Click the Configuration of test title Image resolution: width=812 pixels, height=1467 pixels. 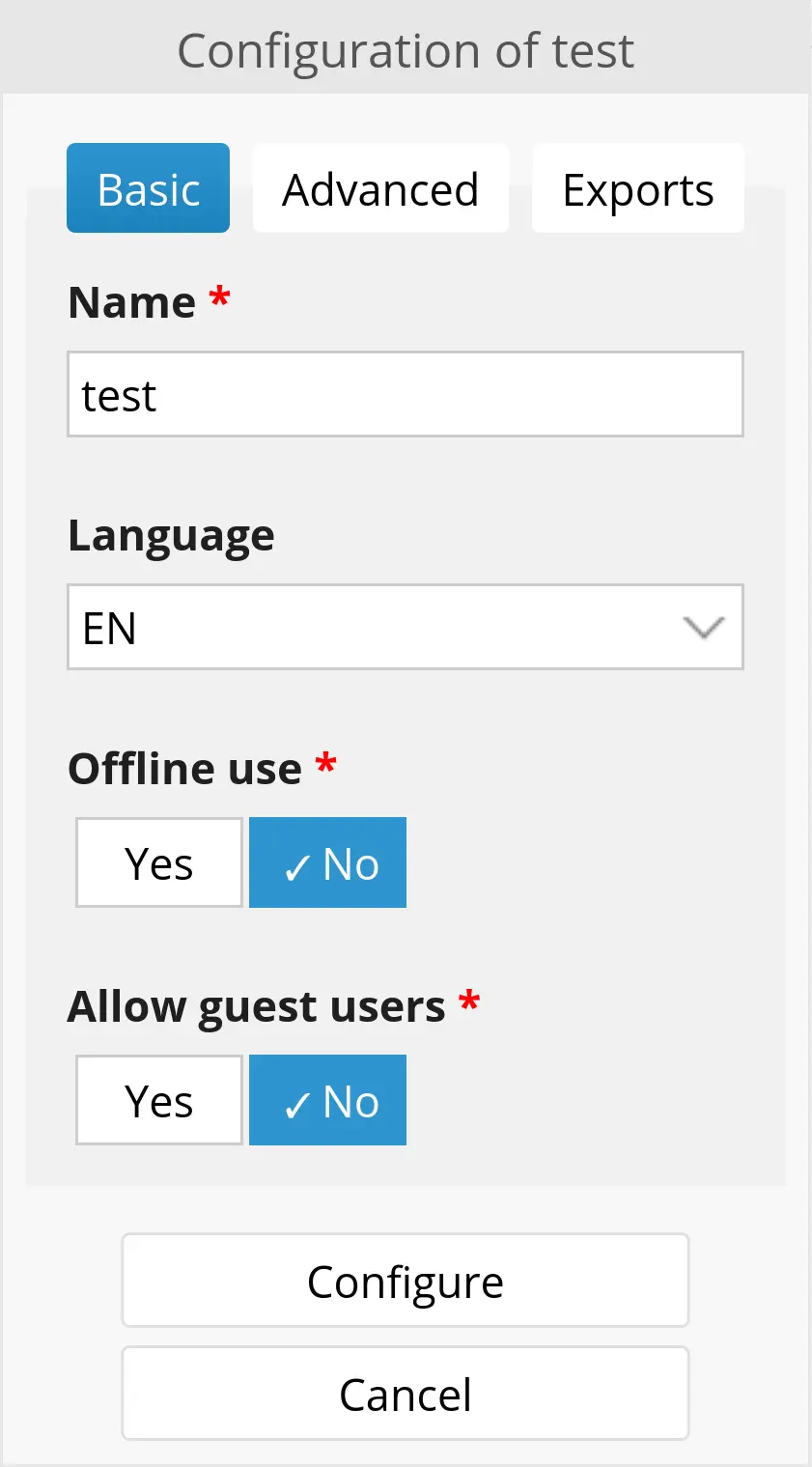[406, 50]
